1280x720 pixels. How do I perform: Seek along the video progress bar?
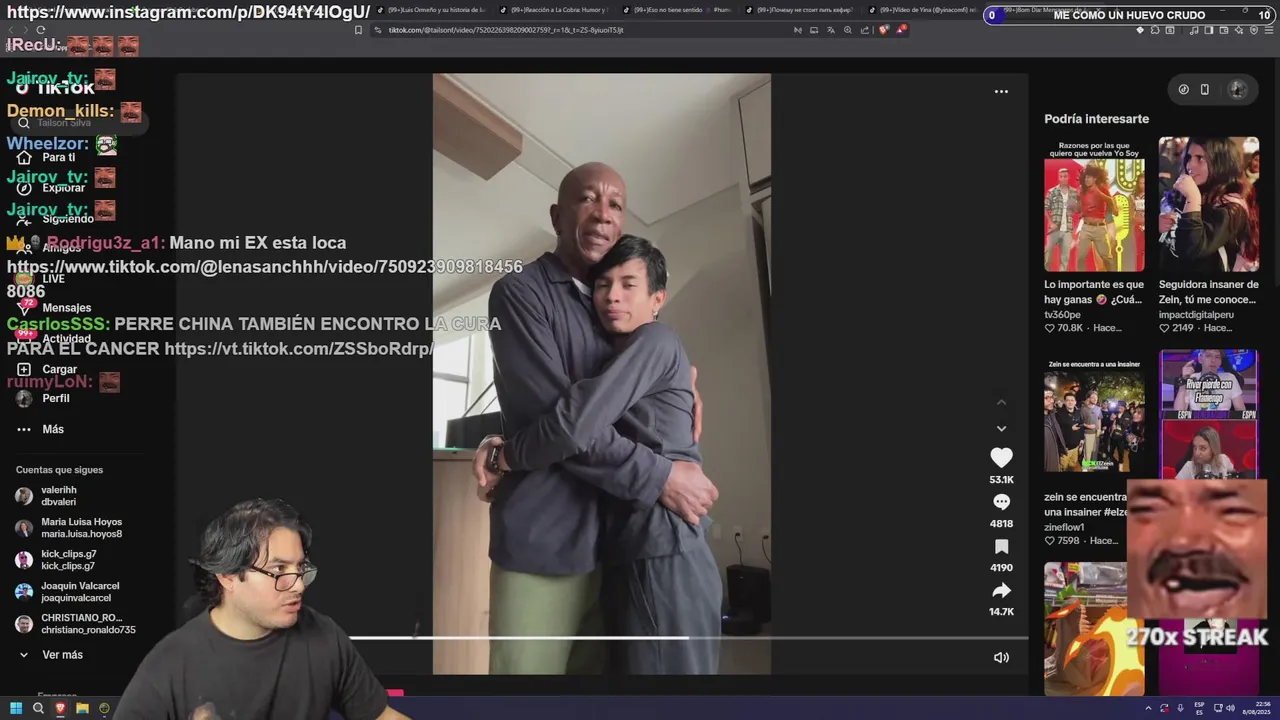[x=688, y=637]
